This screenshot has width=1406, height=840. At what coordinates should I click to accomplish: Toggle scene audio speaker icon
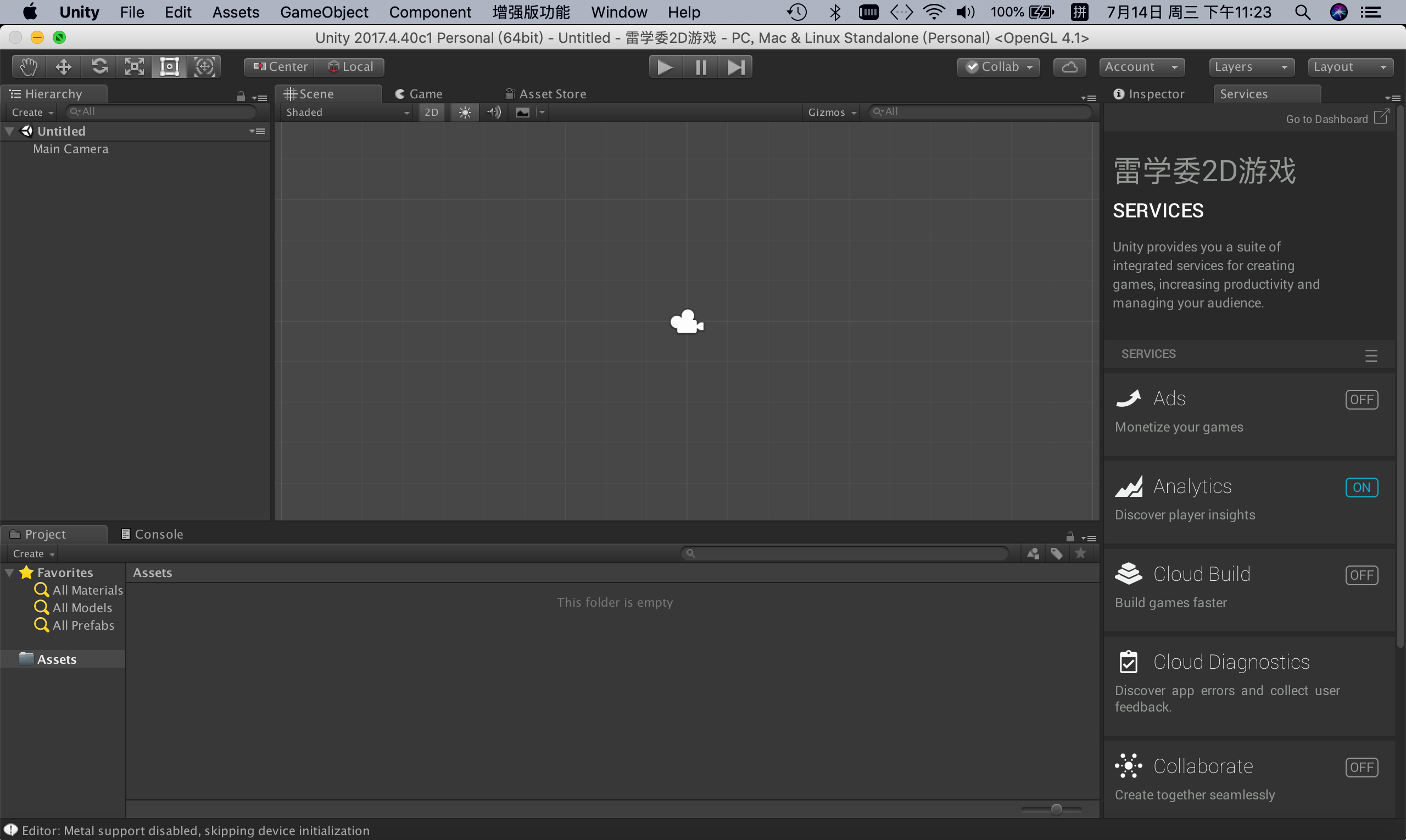(x=493, y=112)
